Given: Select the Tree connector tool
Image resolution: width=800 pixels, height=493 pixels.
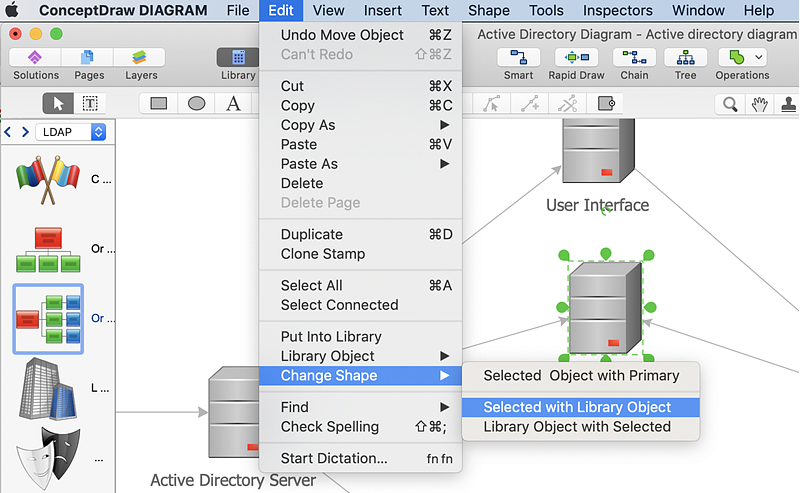Looking at the screenshot, I should [685, 63].
